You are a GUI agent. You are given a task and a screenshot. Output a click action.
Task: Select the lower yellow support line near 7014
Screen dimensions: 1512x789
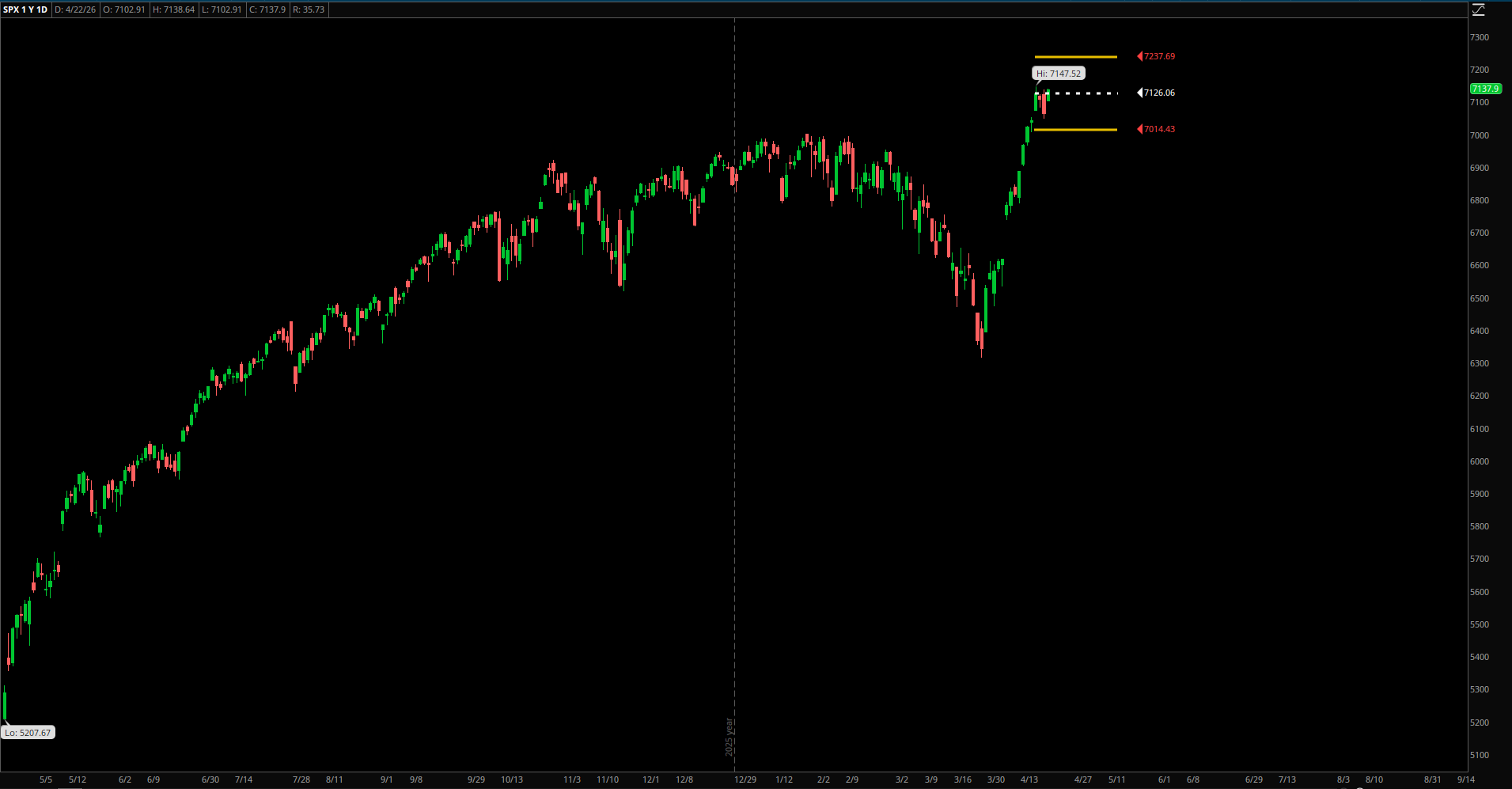click(x=1074, y=129)
